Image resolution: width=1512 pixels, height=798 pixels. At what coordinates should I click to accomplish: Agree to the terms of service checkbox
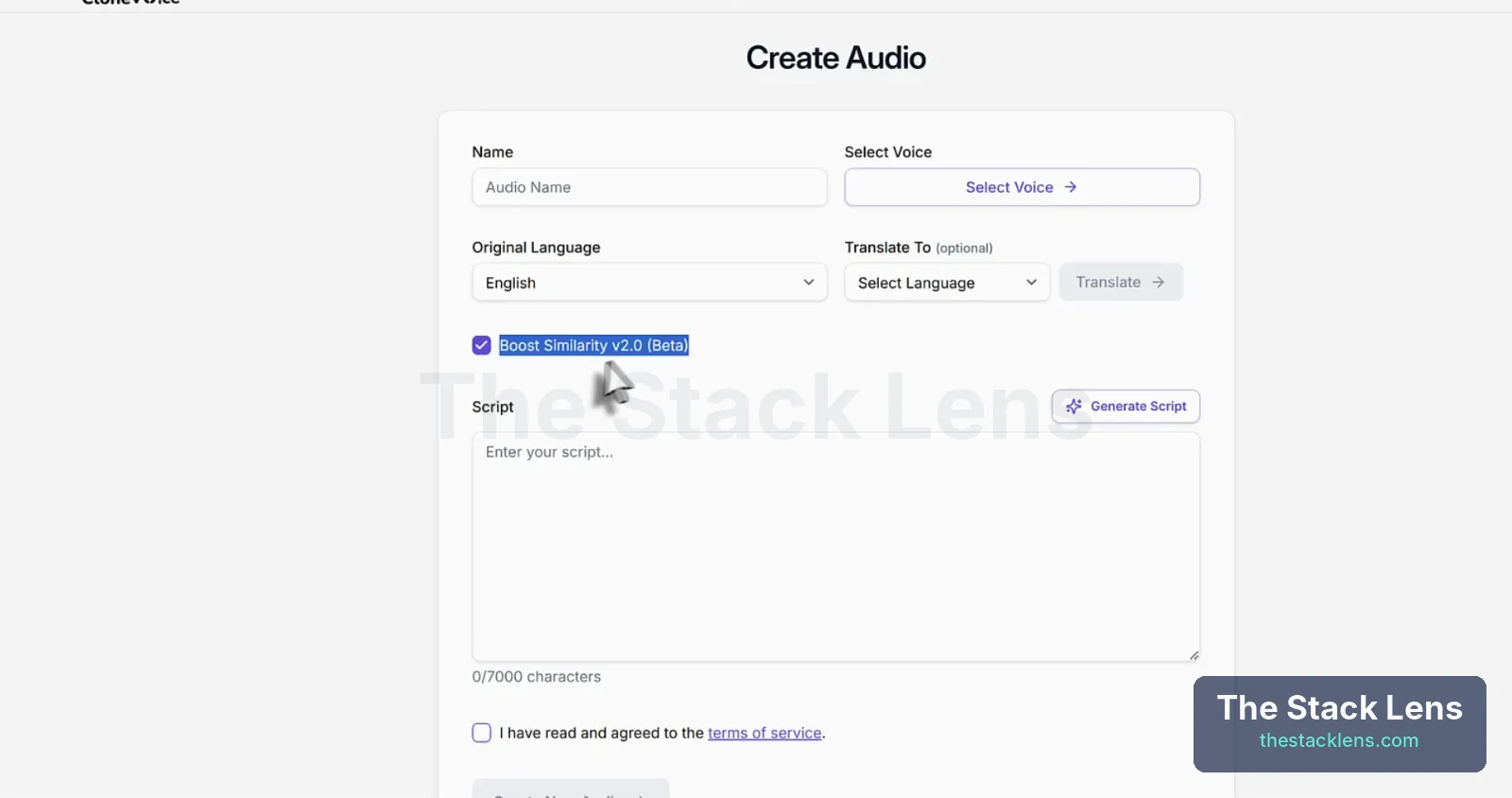pos(482,733)
